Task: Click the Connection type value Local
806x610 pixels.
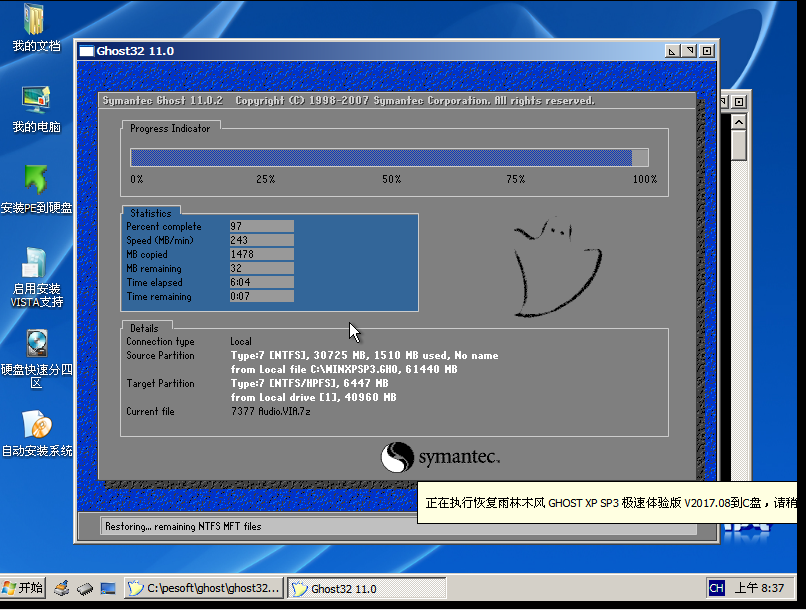Action: coord(241,341)
